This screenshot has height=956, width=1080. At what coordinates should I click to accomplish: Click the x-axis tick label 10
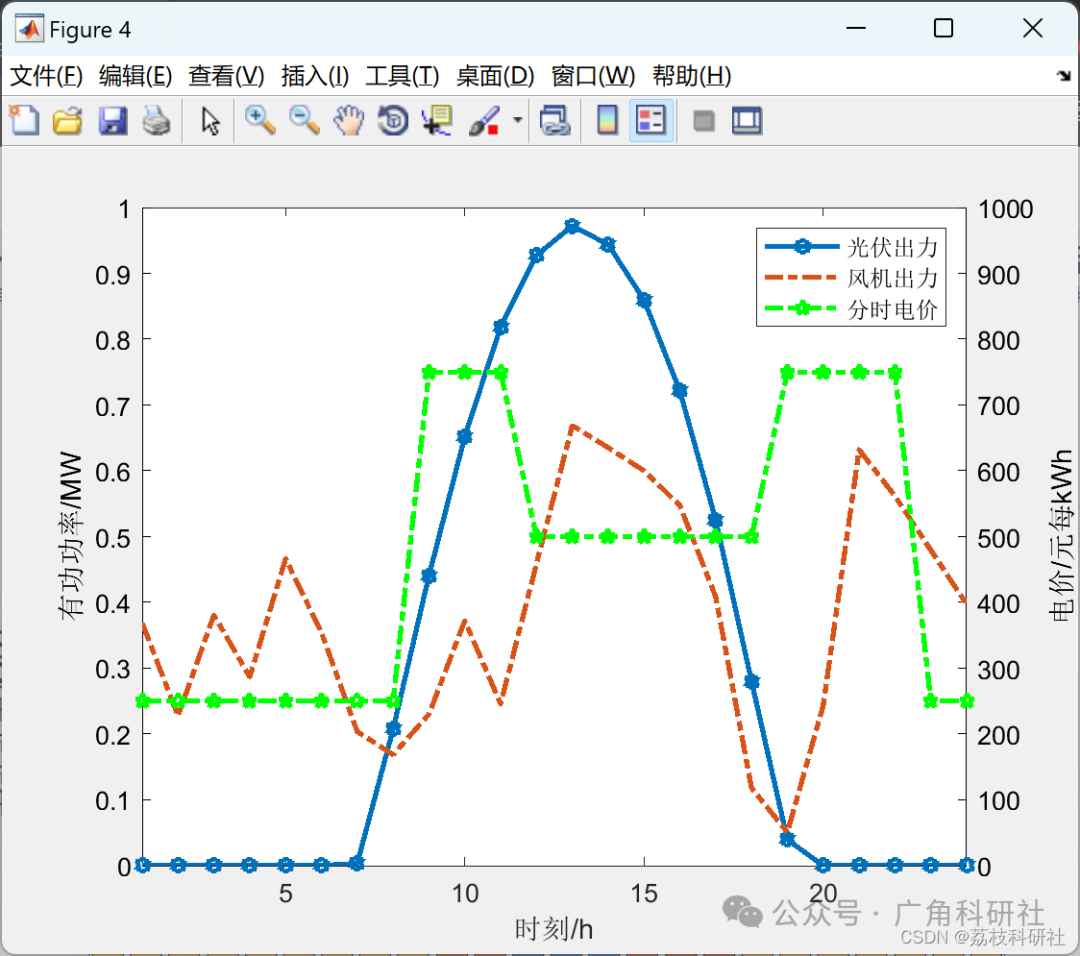[x=465, y=893]
